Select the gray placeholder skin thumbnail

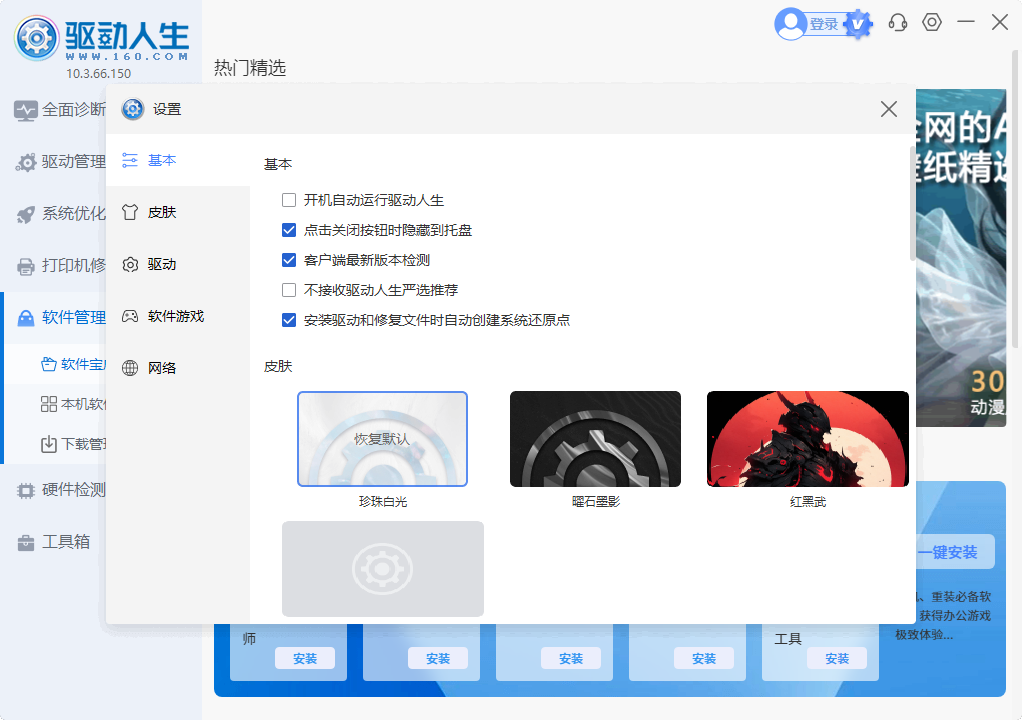pos(383,569)
